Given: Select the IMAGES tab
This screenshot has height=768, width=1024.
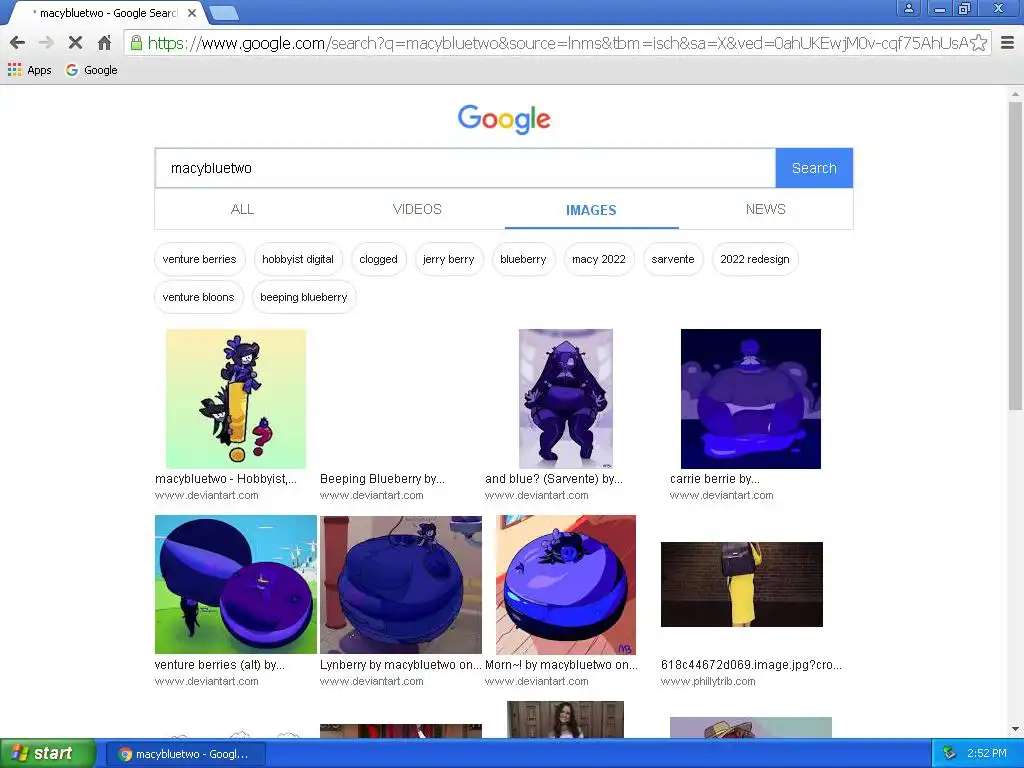Looking at the screenshot, I should 591,210.
